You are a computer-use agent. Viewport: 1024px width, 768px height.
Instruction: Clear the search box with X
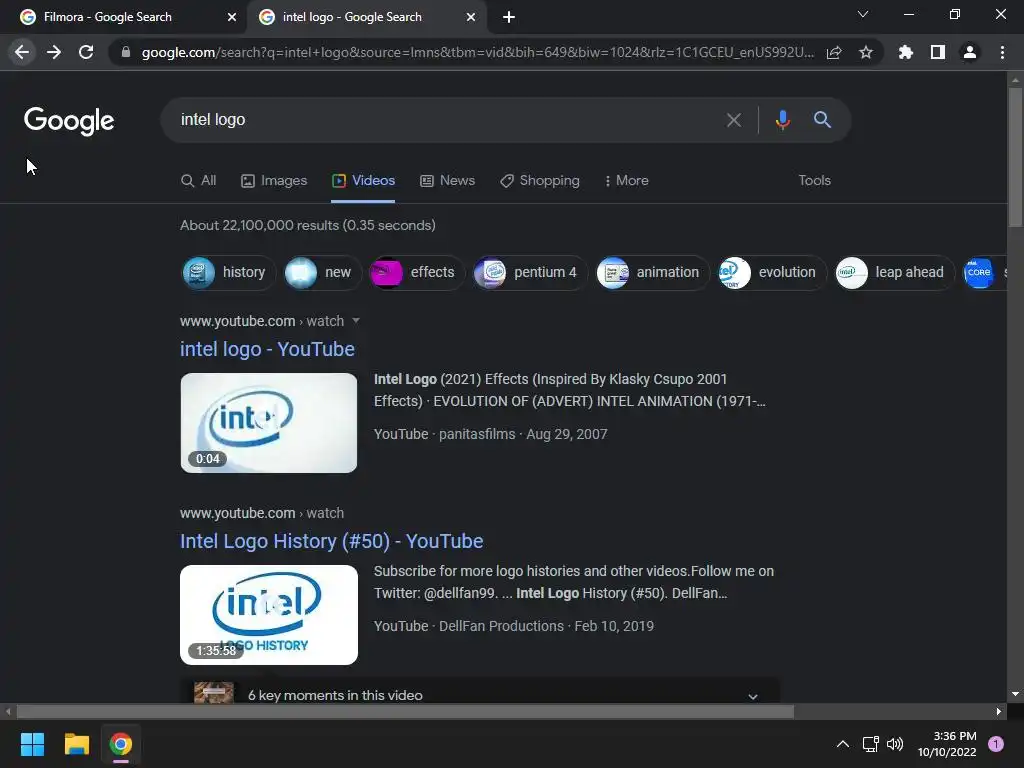pos(734,120)
